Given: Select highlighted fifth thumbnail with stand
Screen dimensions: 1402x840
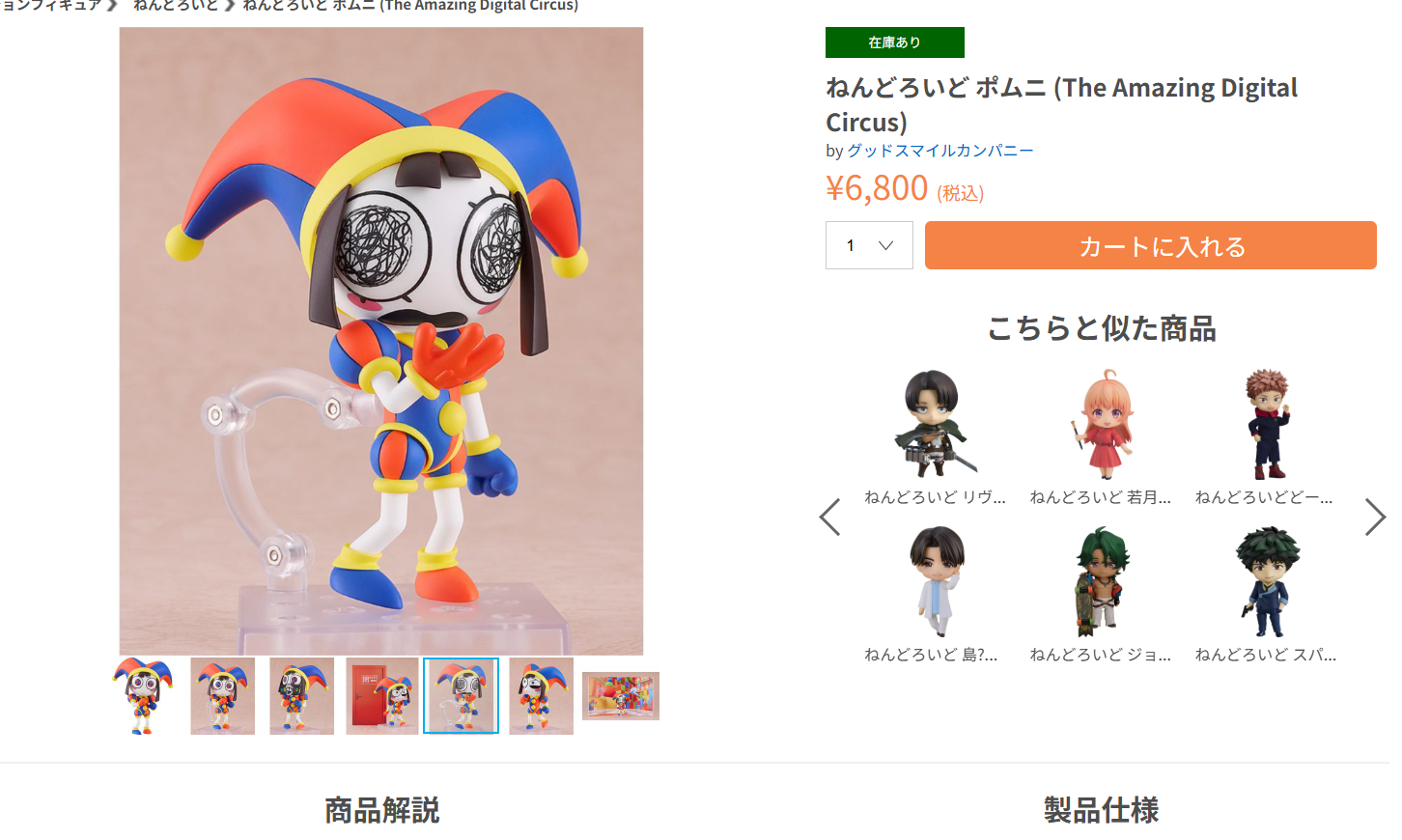Looking at the screenshot, I should (462, 696).
